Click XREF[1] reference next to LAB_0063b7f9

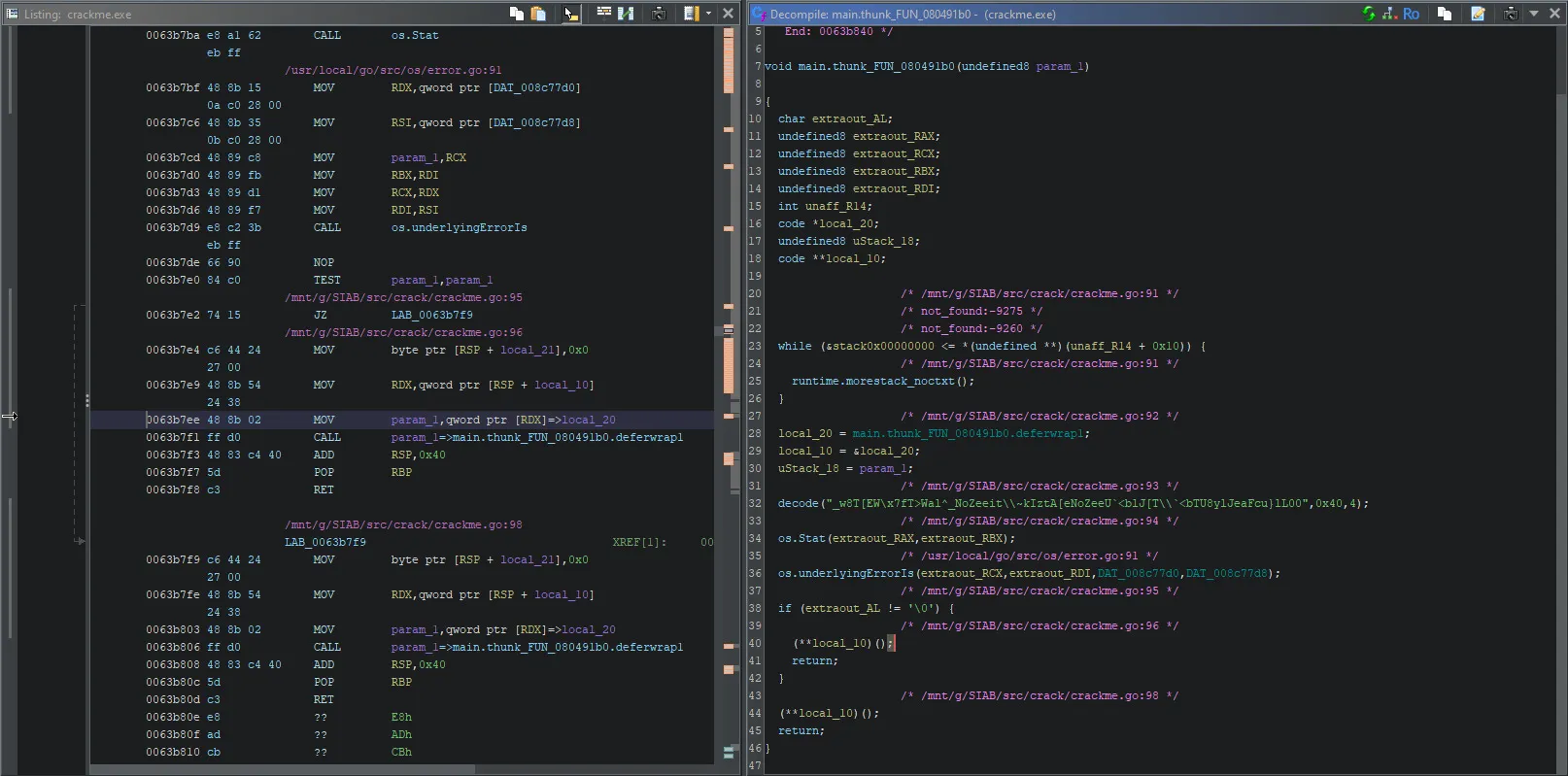[639, 542]
